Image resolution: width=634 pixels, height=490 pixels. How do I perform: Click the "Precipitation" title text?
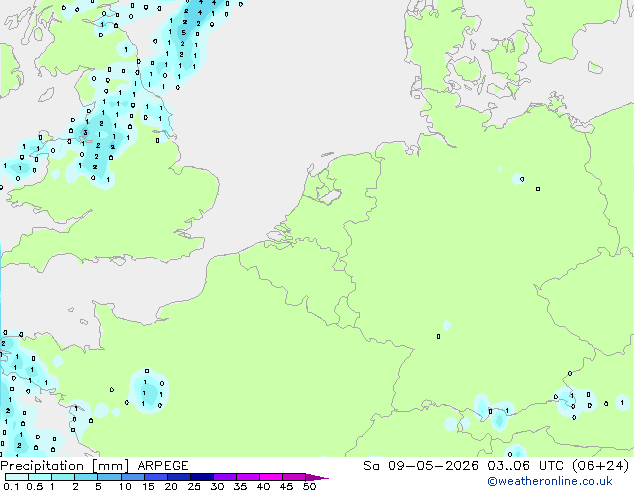(x=42, y=466)
